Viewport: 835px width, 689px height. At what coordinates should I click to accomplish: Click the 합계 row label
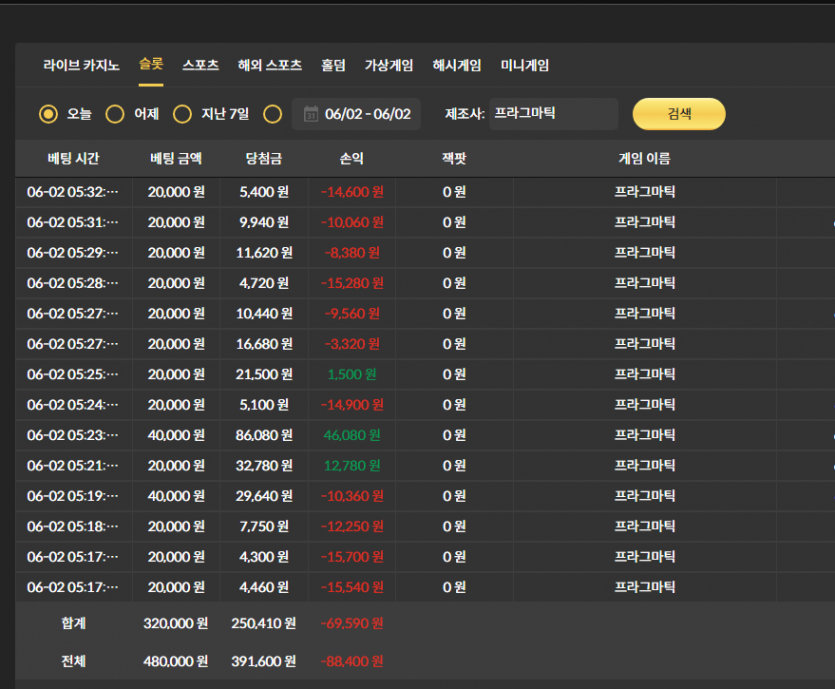pos(73,623)
